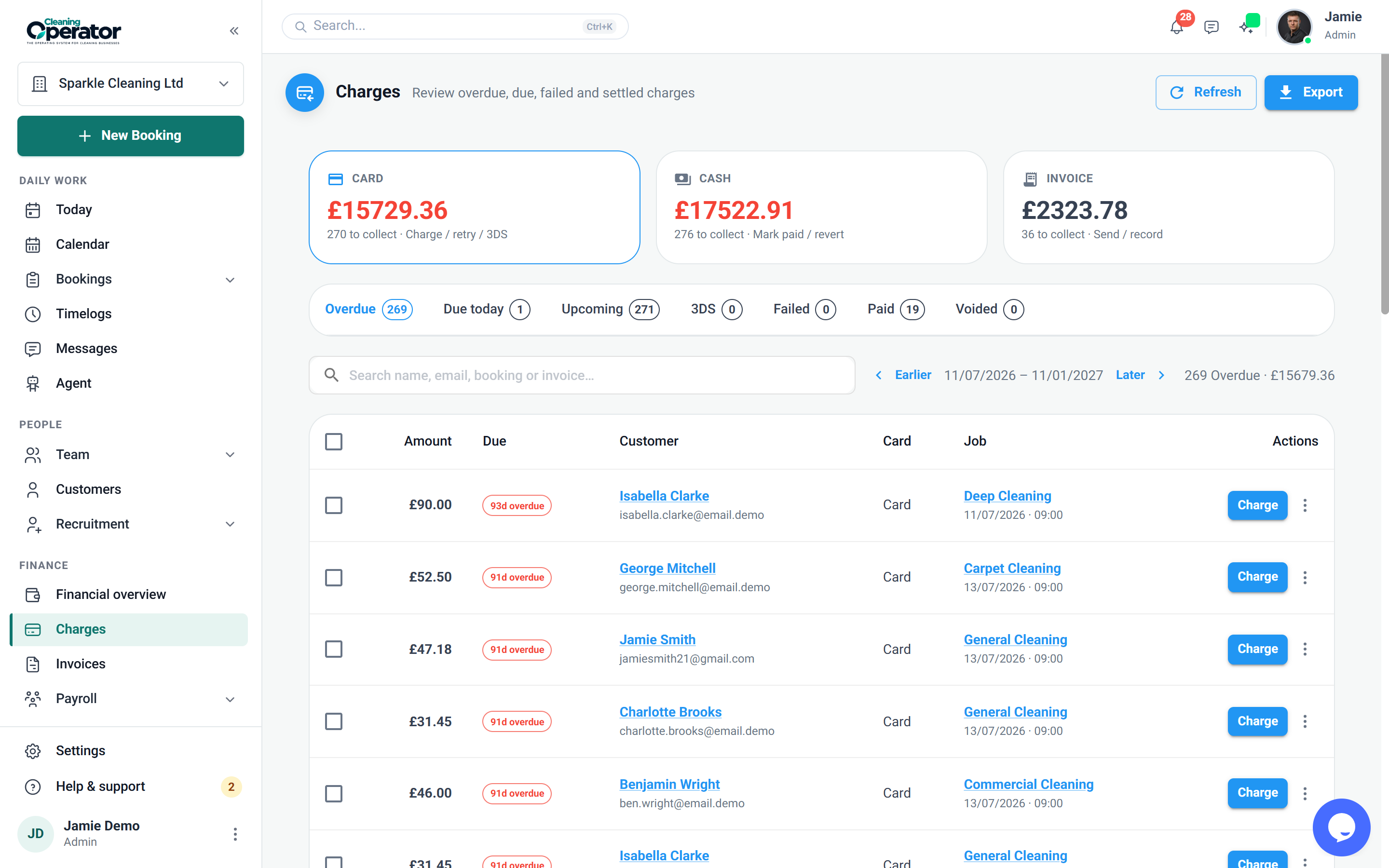Collapse the sidebar with double-chevron icon
This screenshot has width=1389, height=868.
click(233, 31)
